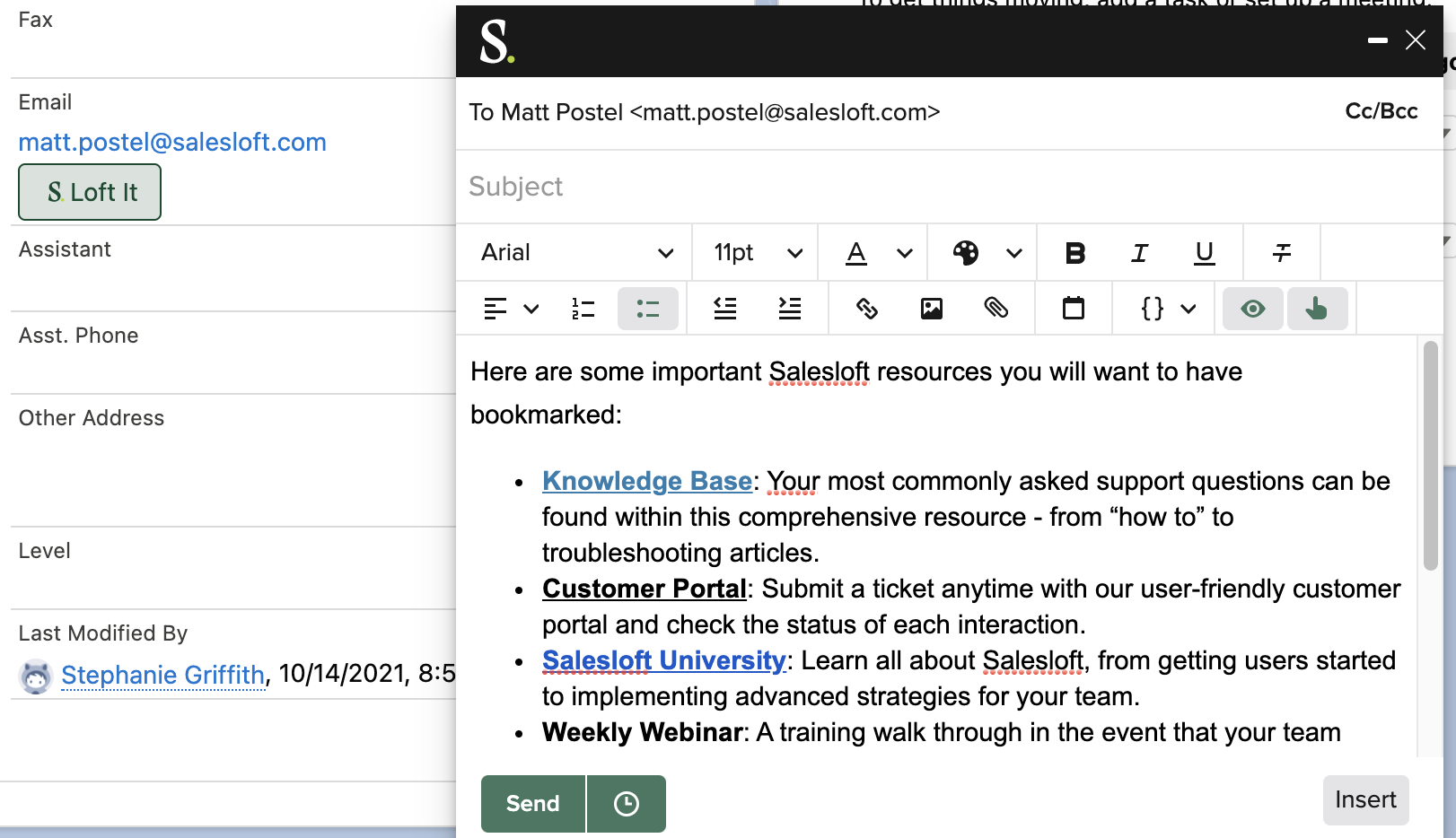Insert an image

tap(932, 309)
